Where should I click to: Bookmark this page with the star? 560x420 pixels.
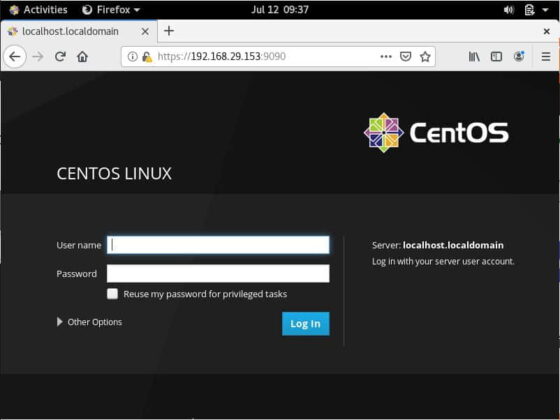tap(425, 56)
